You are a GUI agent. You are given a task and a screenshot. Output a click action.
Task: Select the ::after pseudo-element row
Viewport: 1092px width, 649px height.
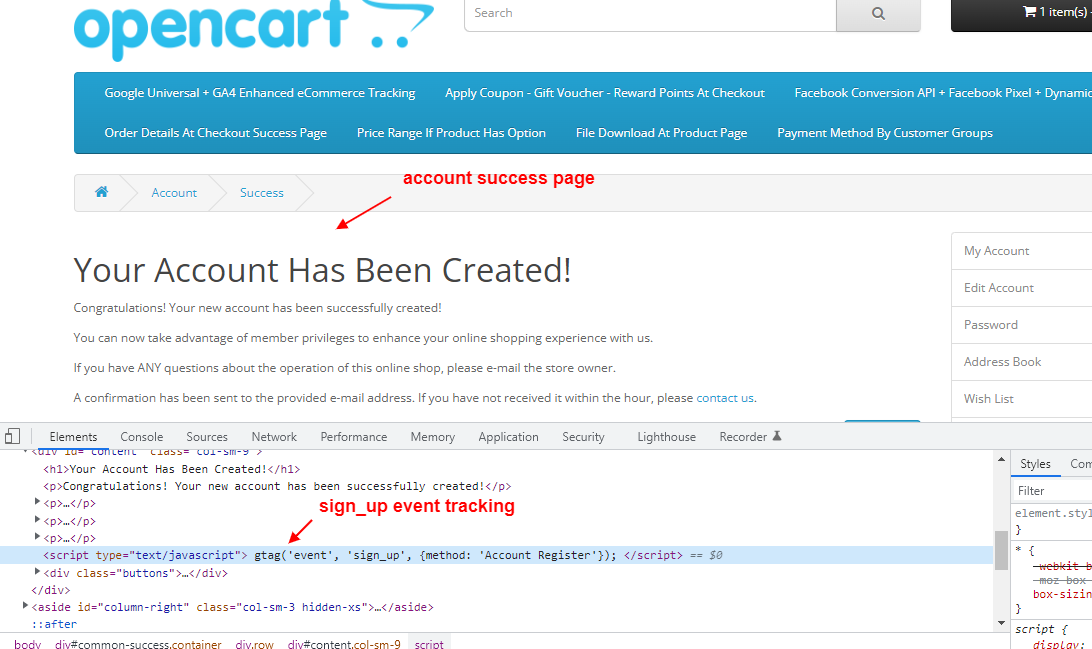[x=54, y=624]
